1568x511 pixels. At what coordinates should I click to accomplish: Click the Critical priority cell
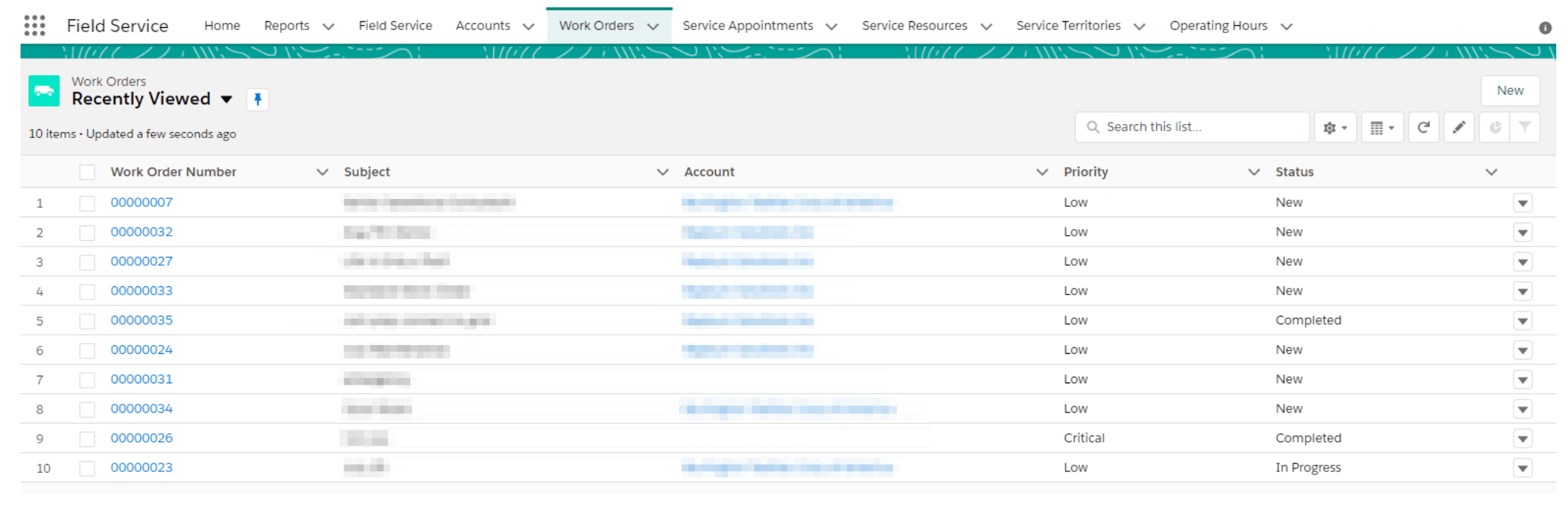point(1084,438)
